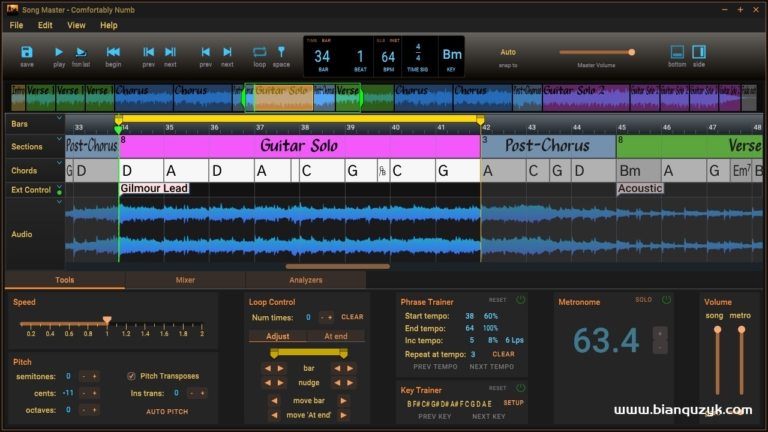Enable the Phrase Trainer power toggle
Screen dimensions: 768x432
[521, 300]
